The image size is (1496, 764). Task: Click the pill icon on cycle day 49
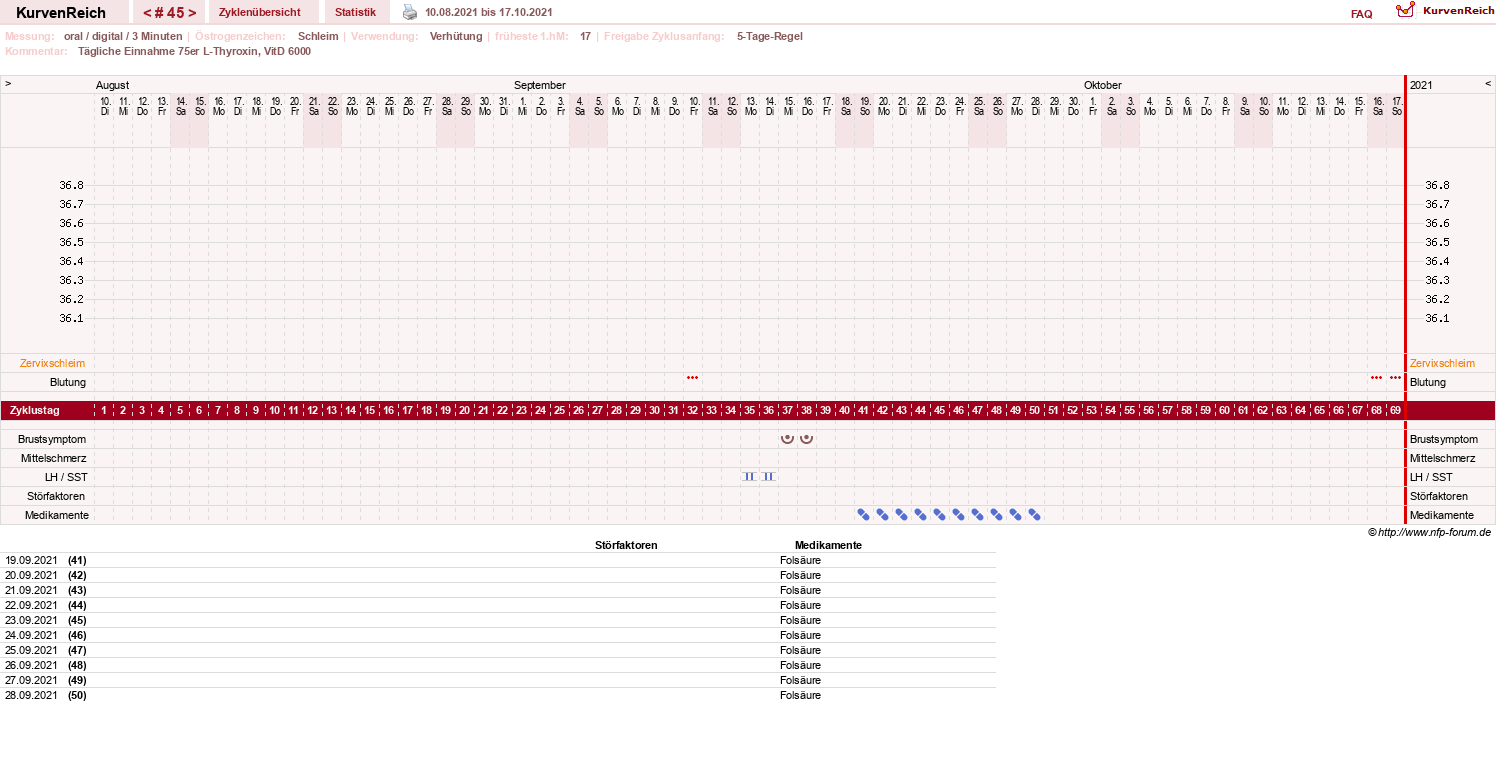(x=1015, y=514)
